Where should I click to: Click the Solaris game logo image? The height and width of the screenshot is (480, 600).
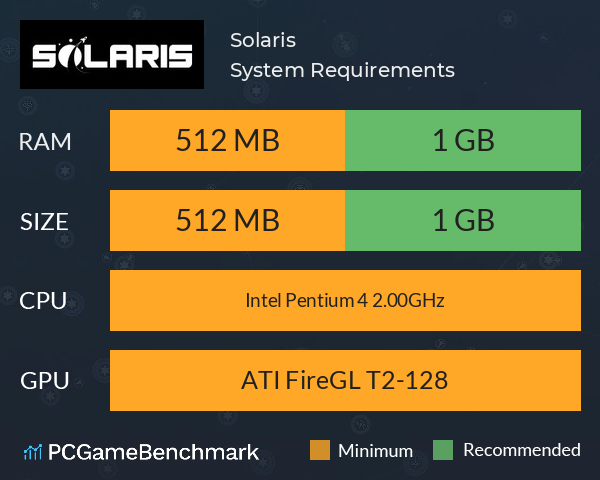tap(112, 54)
